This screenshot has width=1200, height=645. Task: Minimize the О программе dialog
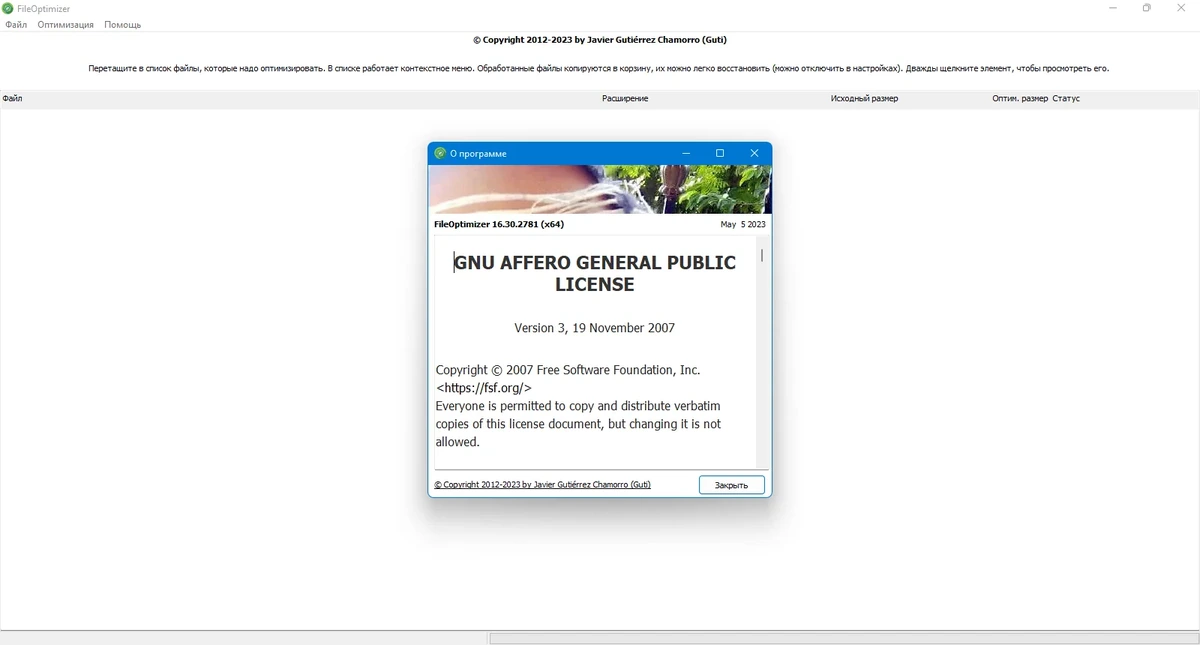point(686,153)
